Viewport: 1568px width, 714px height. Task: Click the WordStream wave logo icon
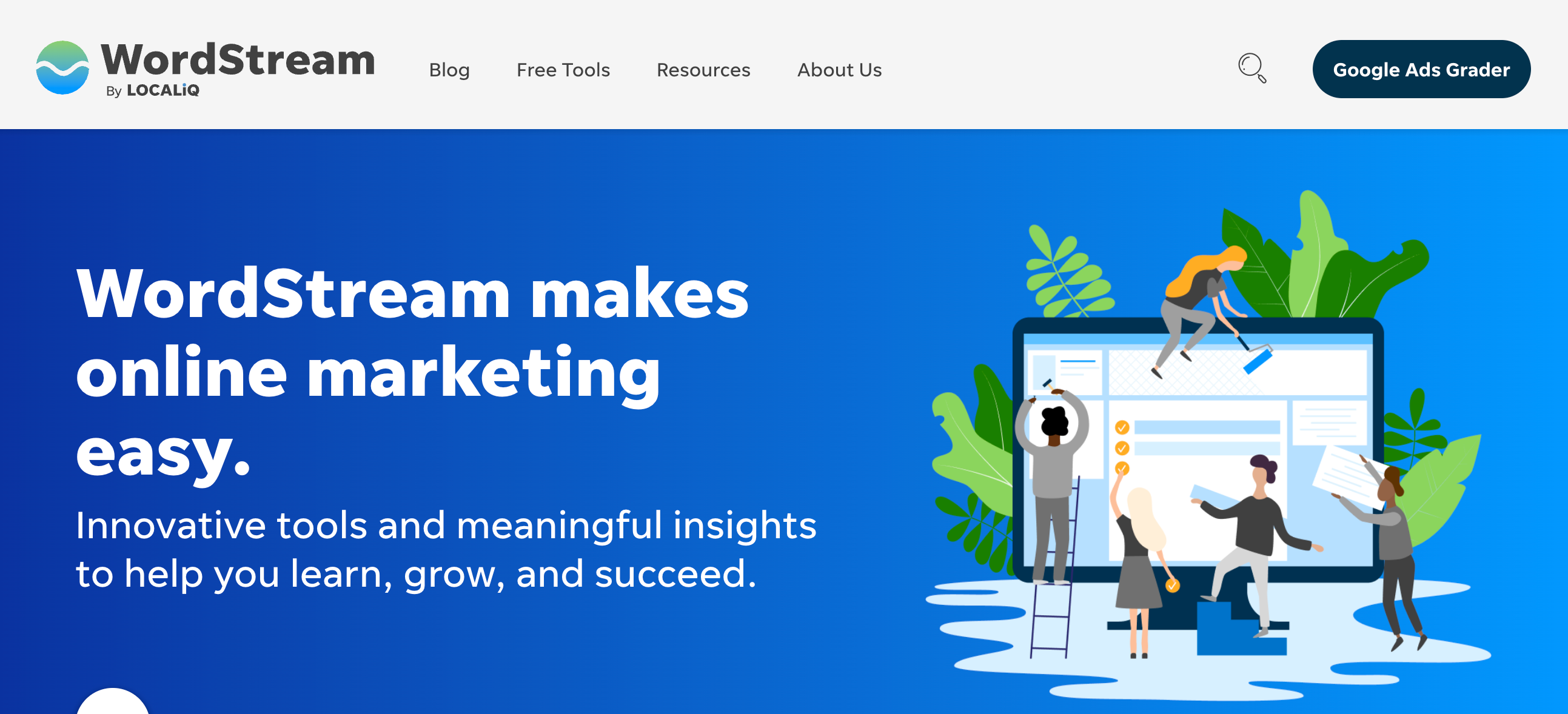click(x=62, y=67)
